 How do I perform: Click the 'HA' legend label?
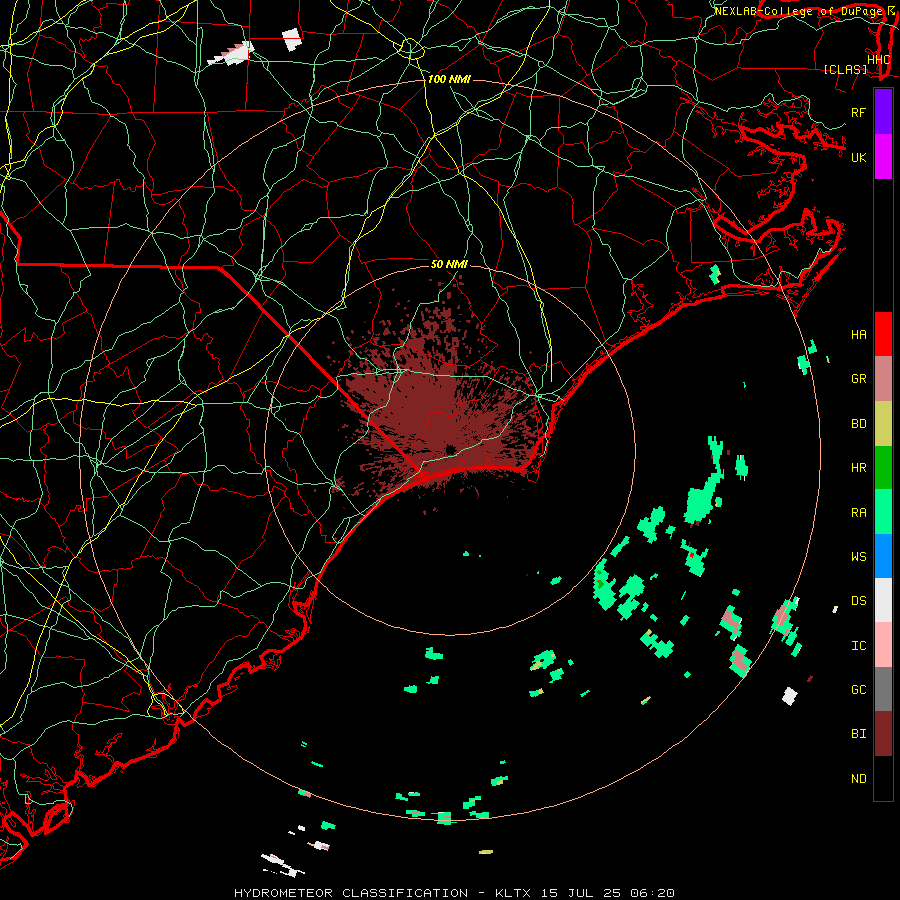859,335
